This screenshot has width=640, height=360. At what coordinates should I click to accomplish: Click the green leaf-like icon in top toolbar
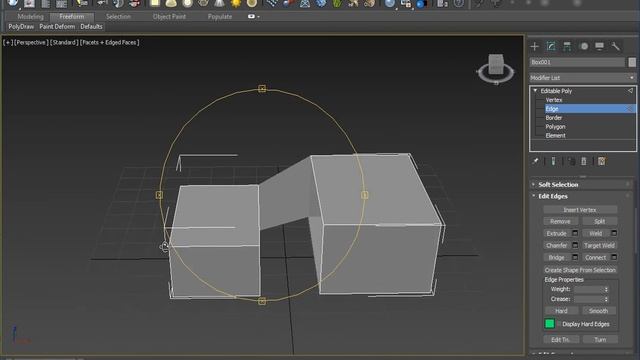point(337,4)
